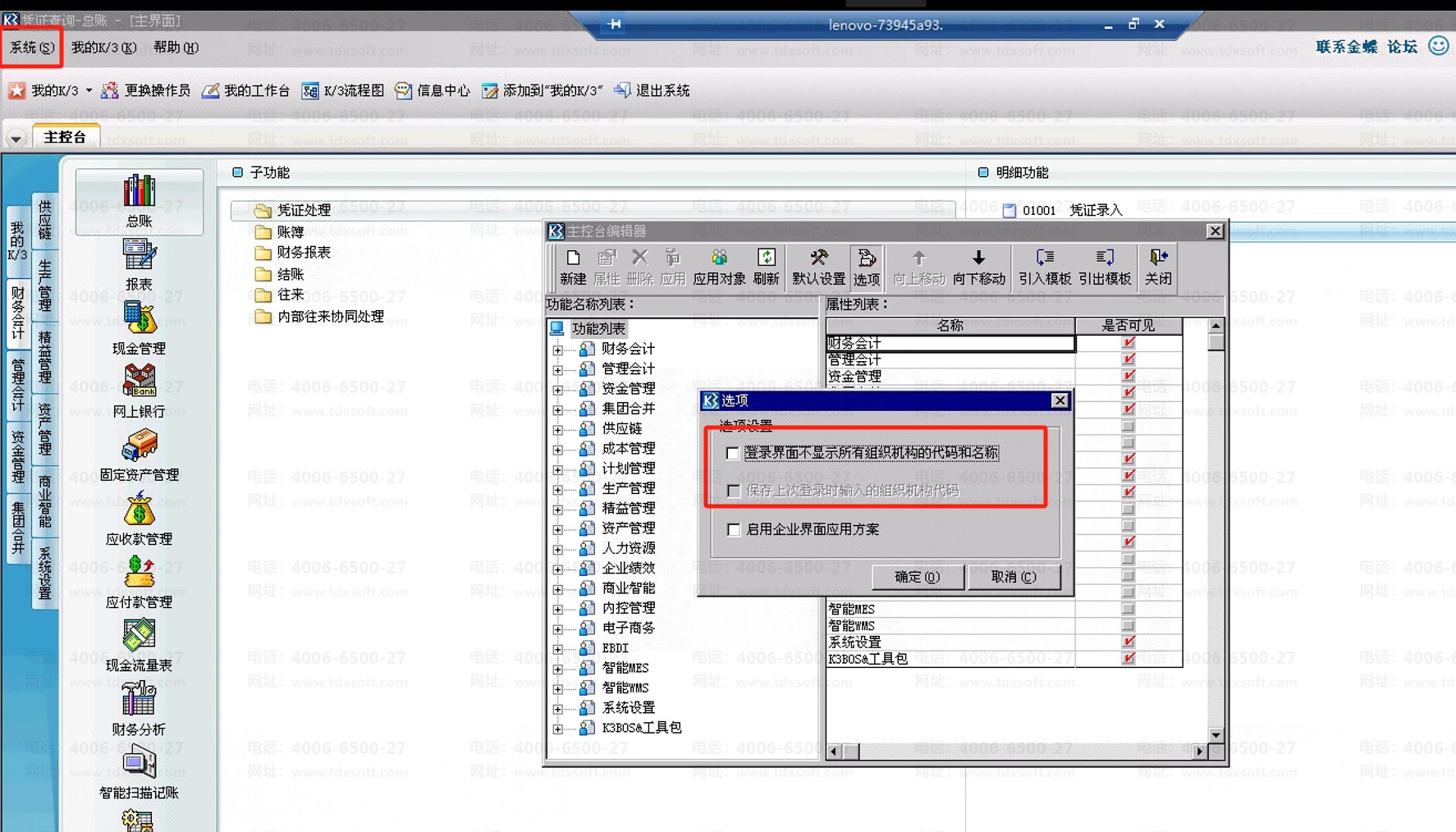This screenshot has width=1456, height=832.
Task: Toggle visibility checkbox for 财务会计 row
Action: click(1129, 343)
